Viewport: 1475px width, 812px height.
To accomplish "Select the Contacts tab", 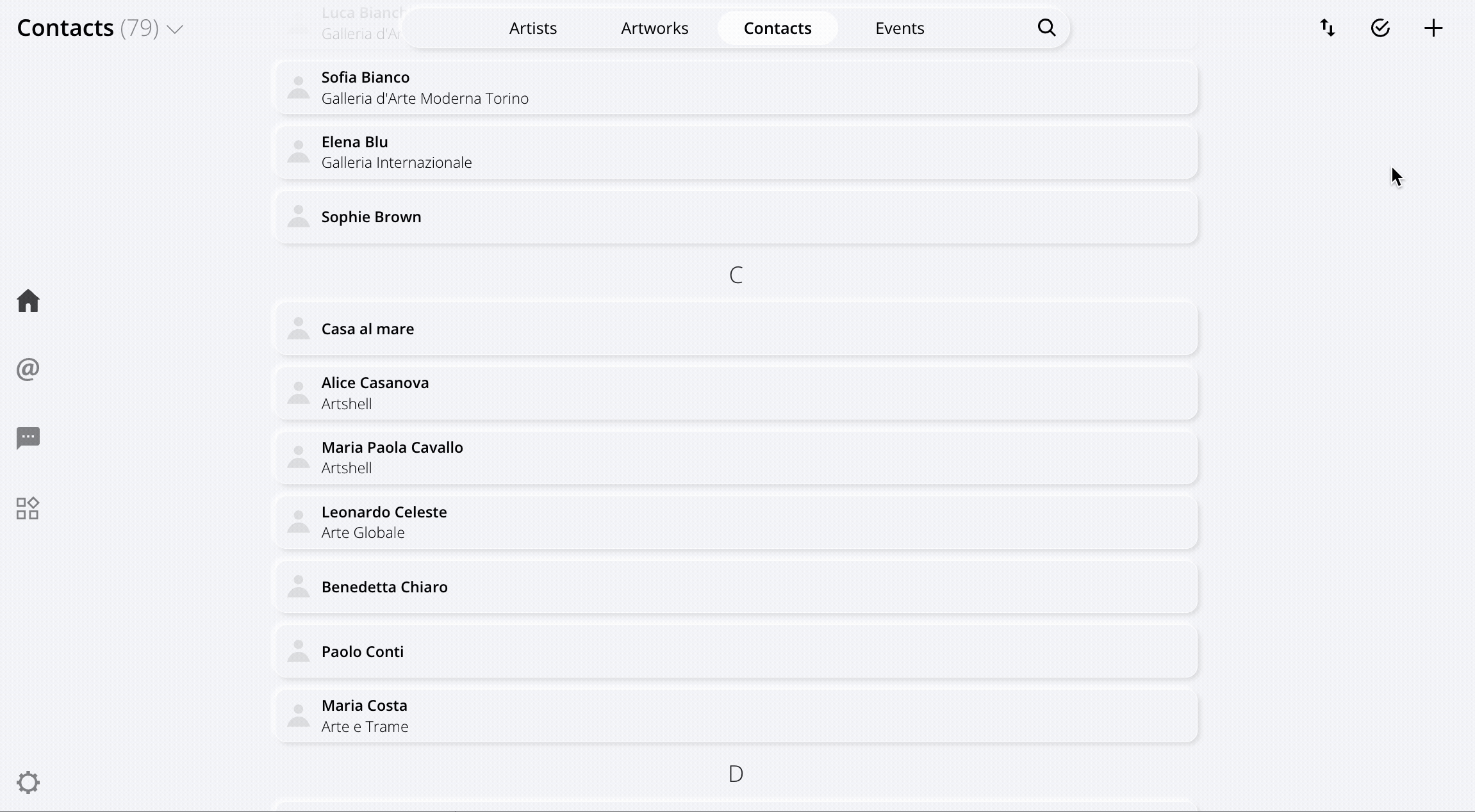I will pos(778,28).
